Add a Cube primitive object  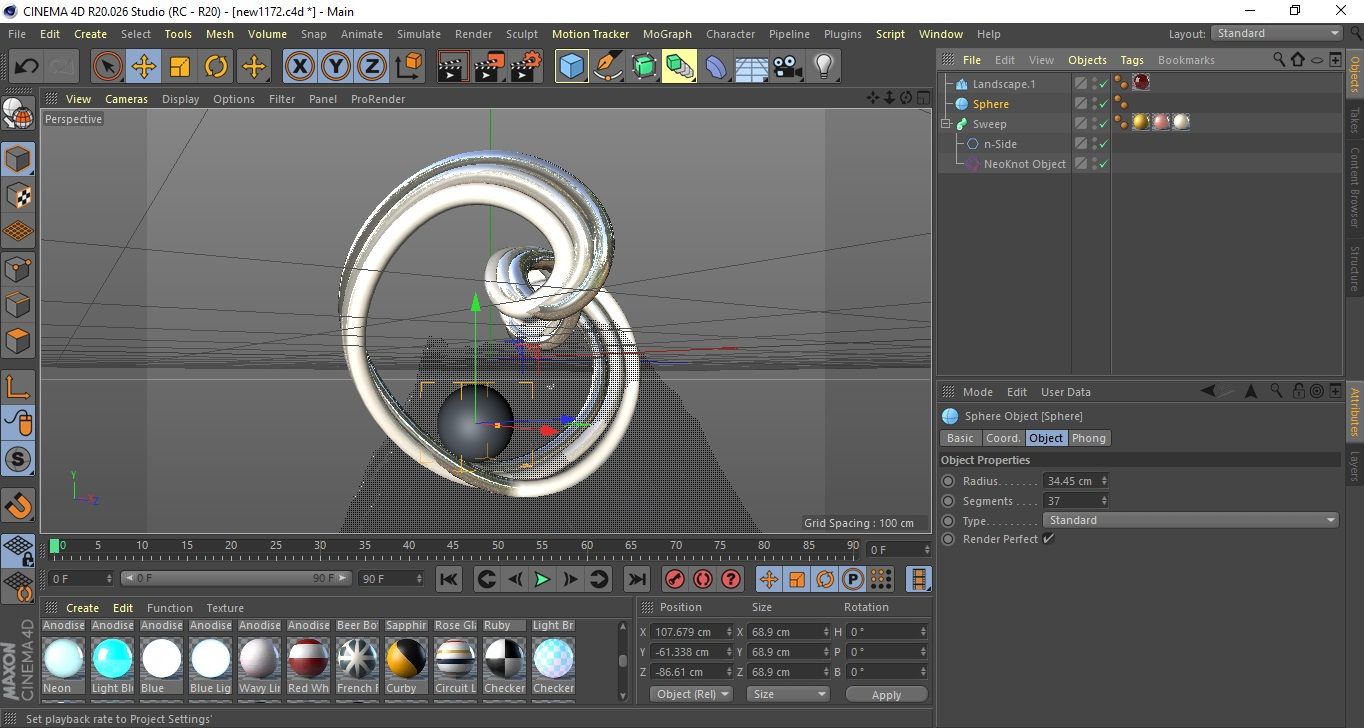pyautogui.click(x=572, y=67)
